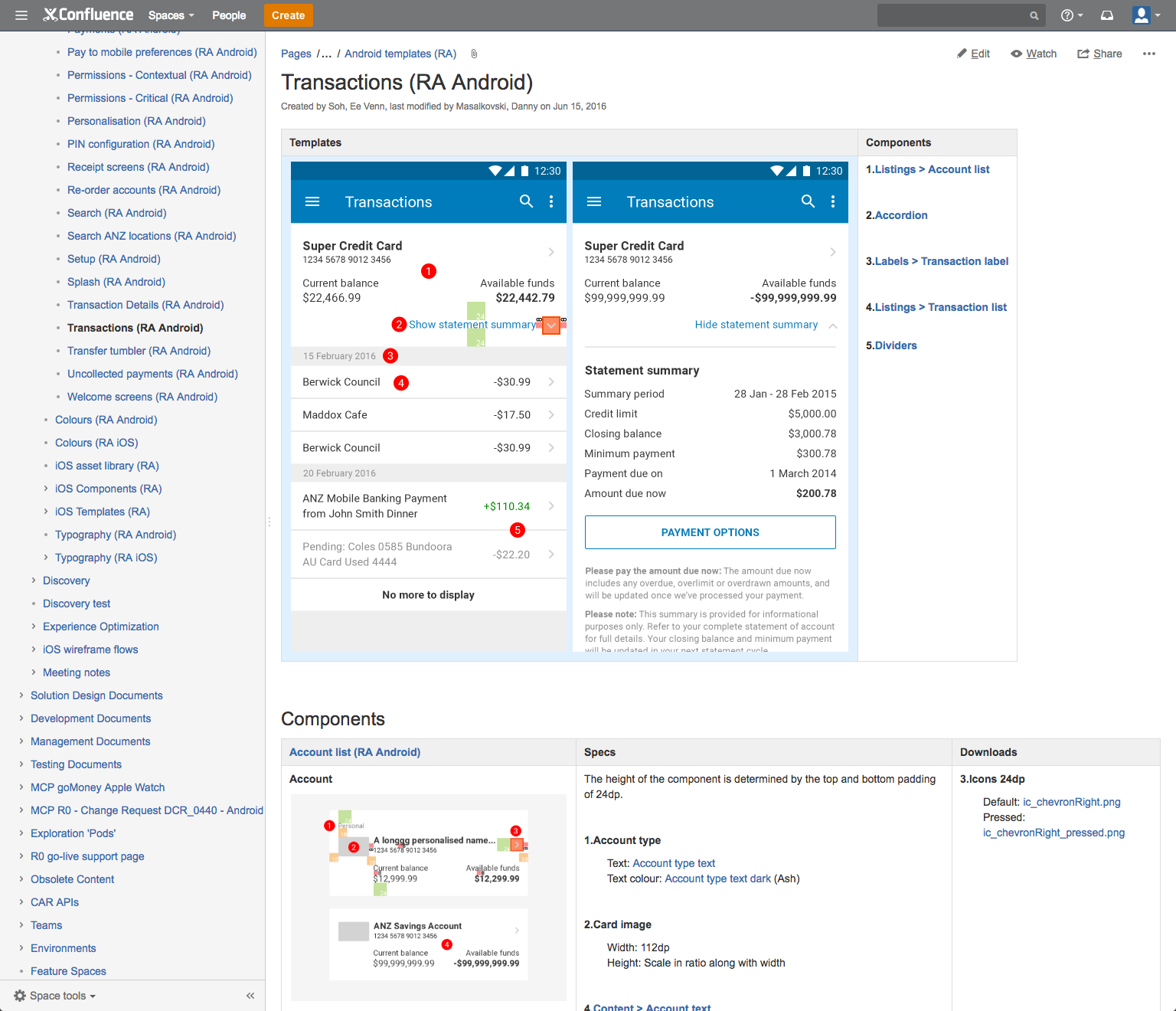
Task: Expand the Development Documents node
Action: (21, 718)
